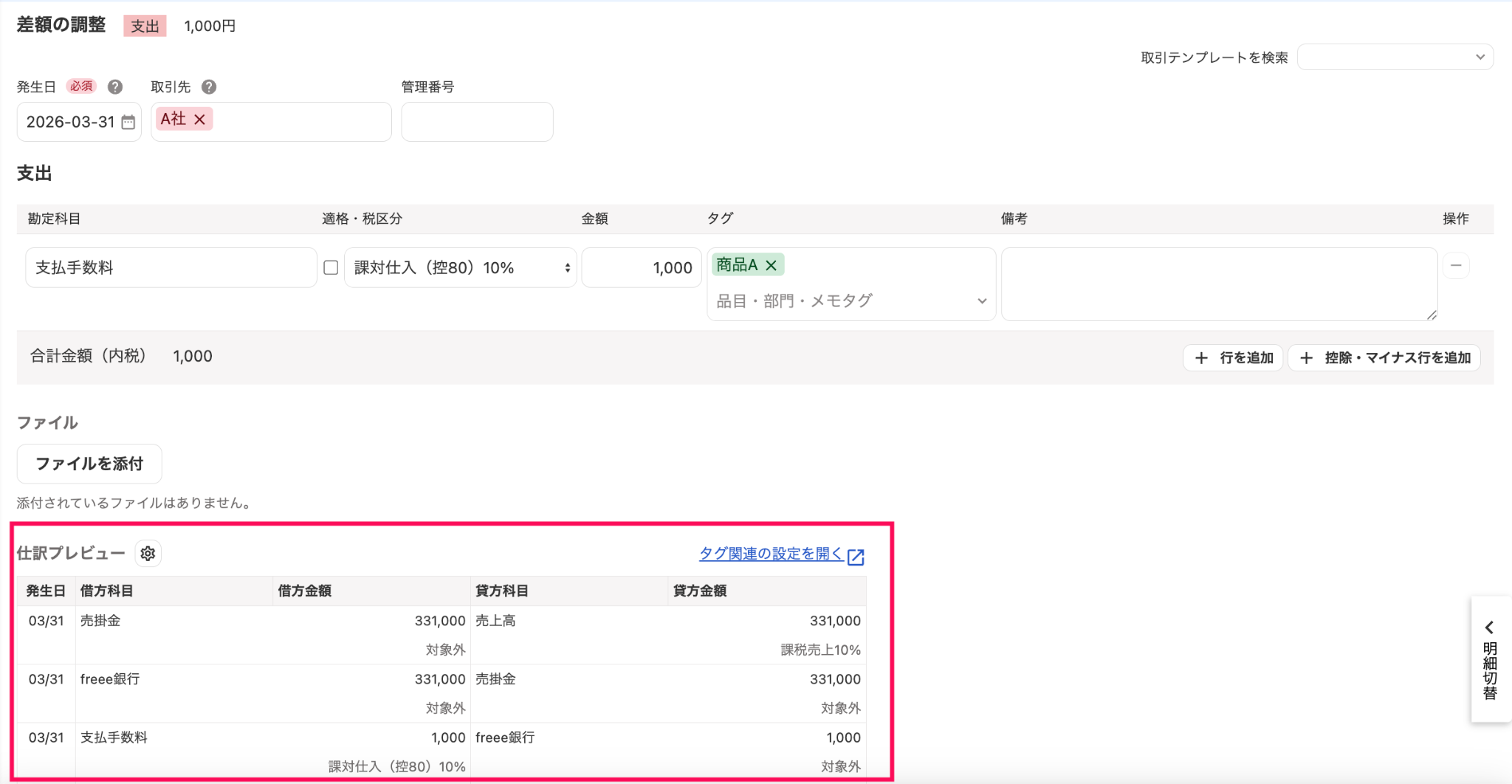Click 課税売上10% in preview
The height and width of the screenshot is (784, 1512).
(x=821, y=650)
